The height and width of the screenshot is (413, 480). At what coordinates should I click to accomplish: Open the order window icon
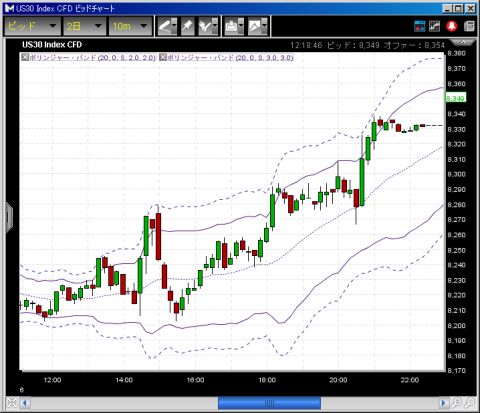(x=419, y=26)
